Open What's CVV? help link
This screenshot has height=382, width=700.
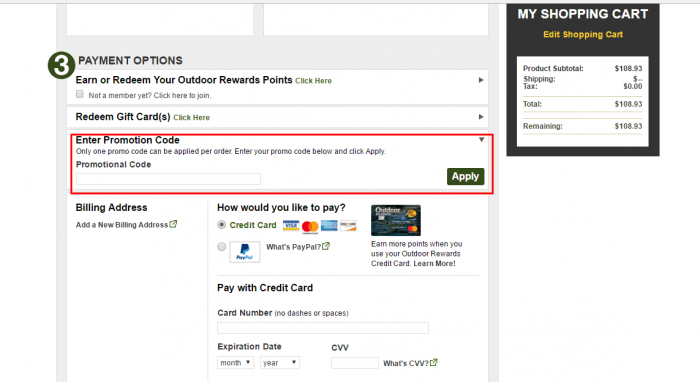pyautogui.click(x=406, y=363)
